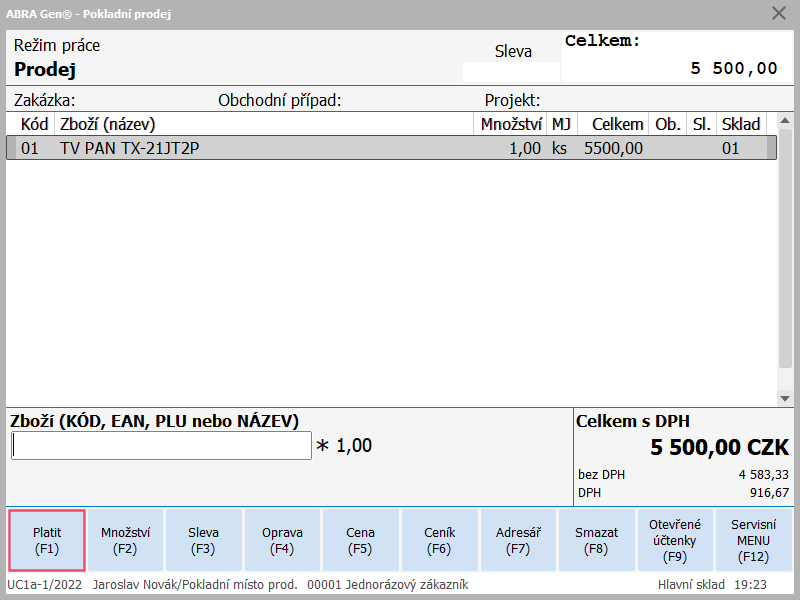Click the Množství column header
This screenshot has width=800, height=600.
[x=510, y=124]
